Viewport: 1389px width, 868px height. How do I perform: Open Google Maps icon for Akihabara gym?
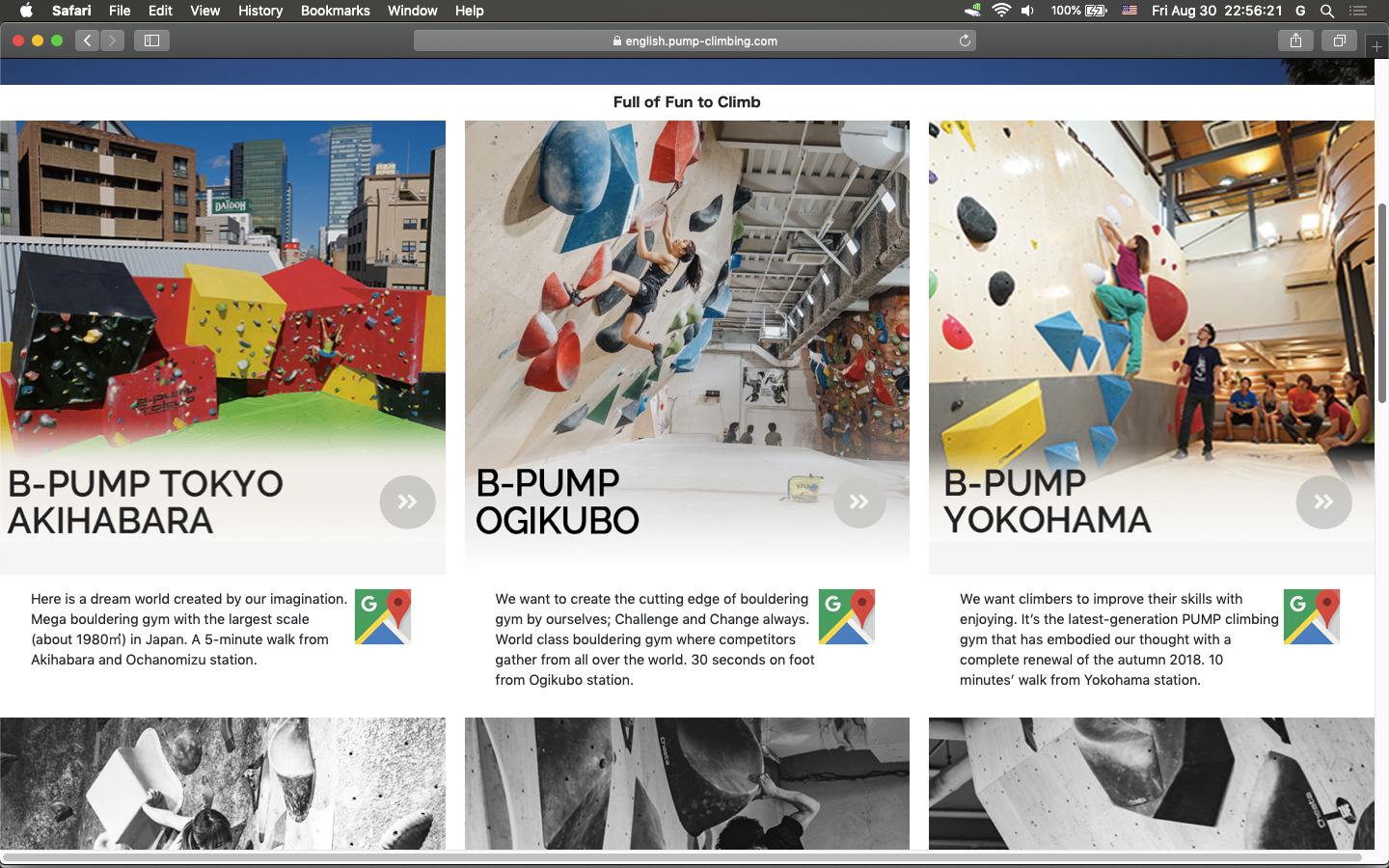point(383,616)
